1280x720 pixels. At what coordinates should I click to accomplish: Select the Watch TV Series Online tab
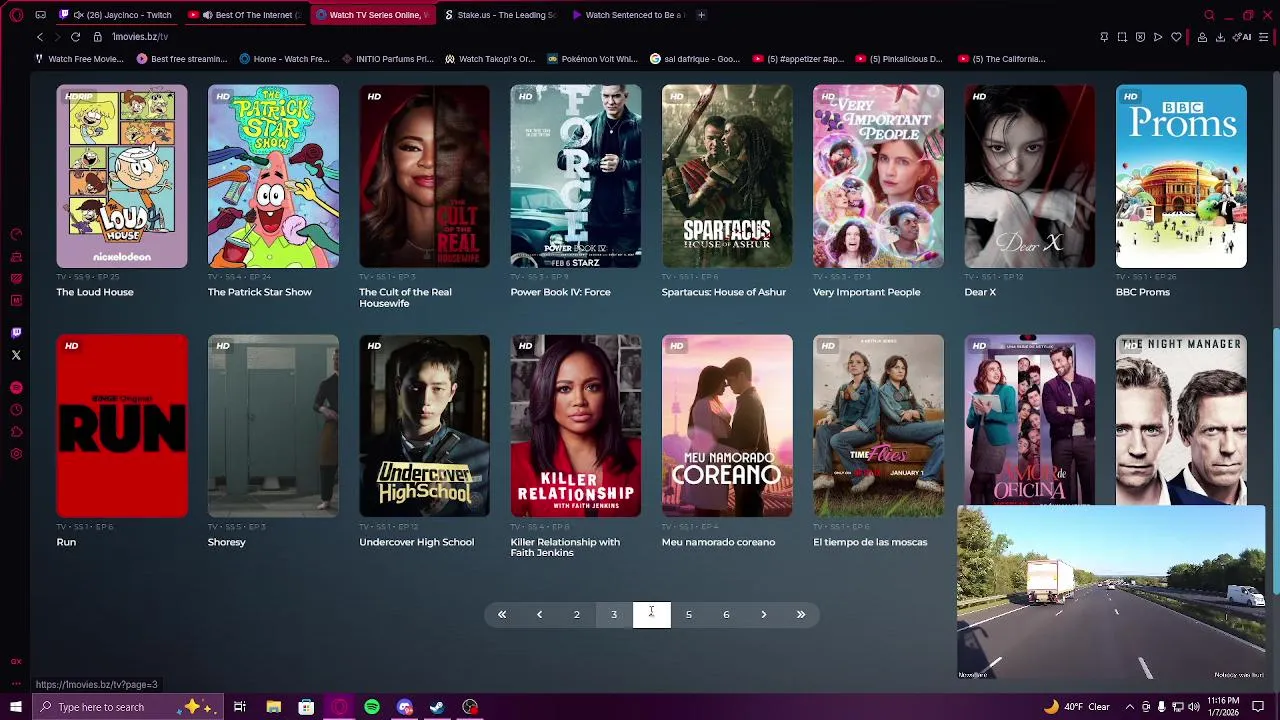point(373,15)
